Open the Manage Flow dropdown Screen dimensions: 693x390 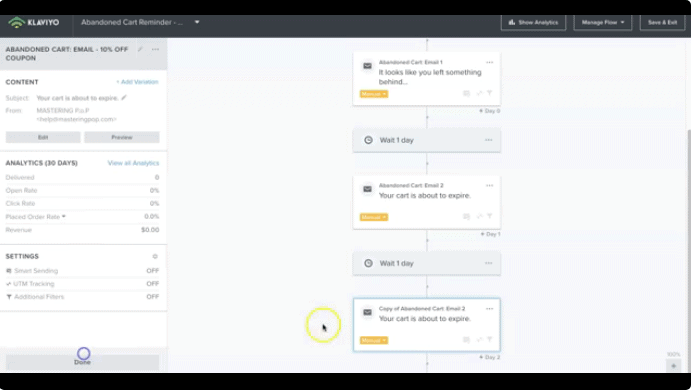(603, 22)
